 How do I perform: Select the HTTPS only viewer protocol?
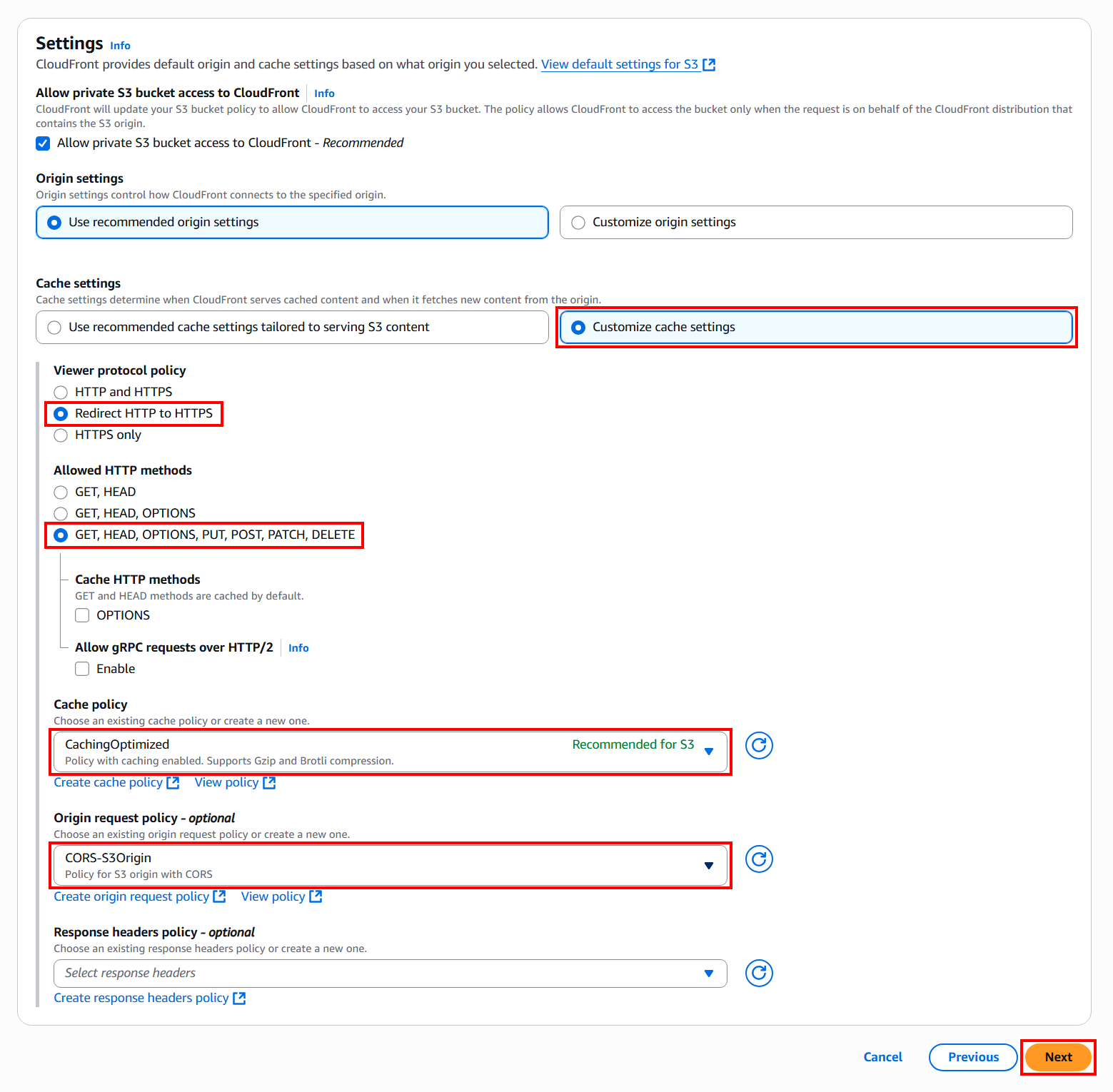coord(61,435)
